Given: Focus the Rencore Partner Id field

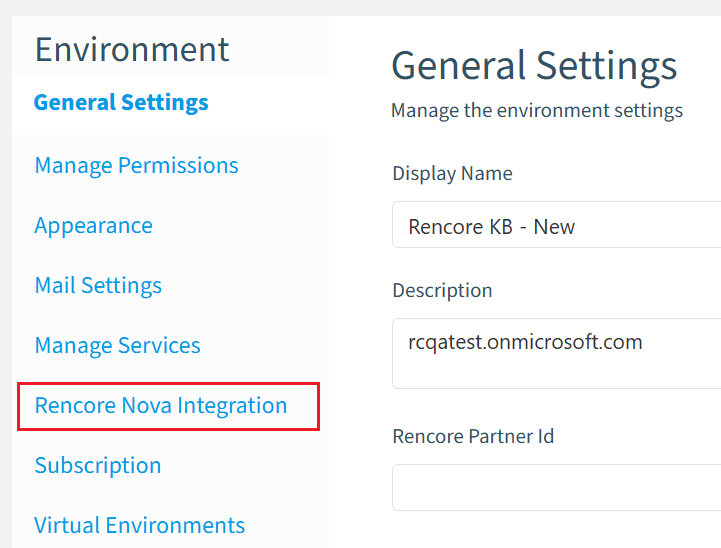Looking at the screenshot, I should [x=556, y=487].
